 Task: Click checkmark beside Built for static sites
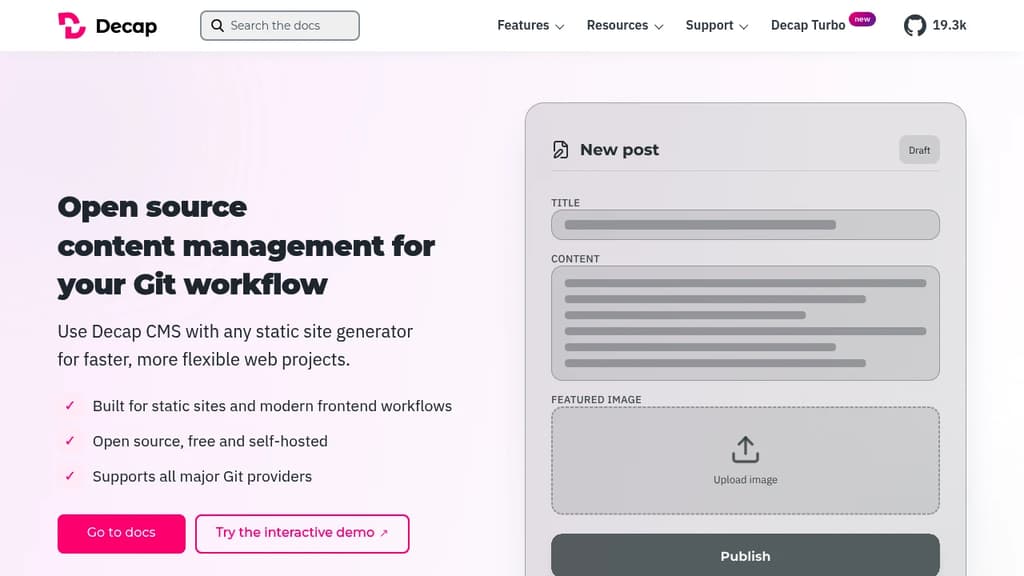click(x=70, y=406)
